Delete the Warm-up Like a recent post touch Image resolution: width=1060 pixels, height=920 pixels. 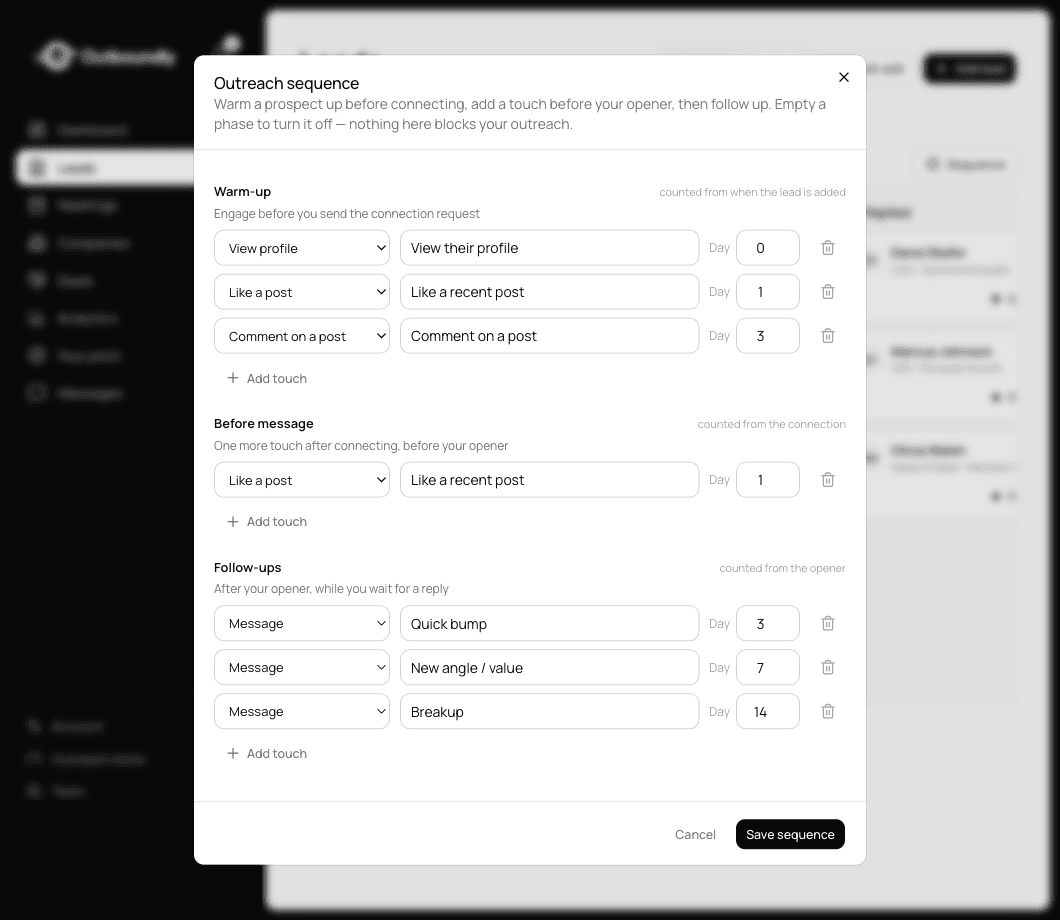(827, 292)
